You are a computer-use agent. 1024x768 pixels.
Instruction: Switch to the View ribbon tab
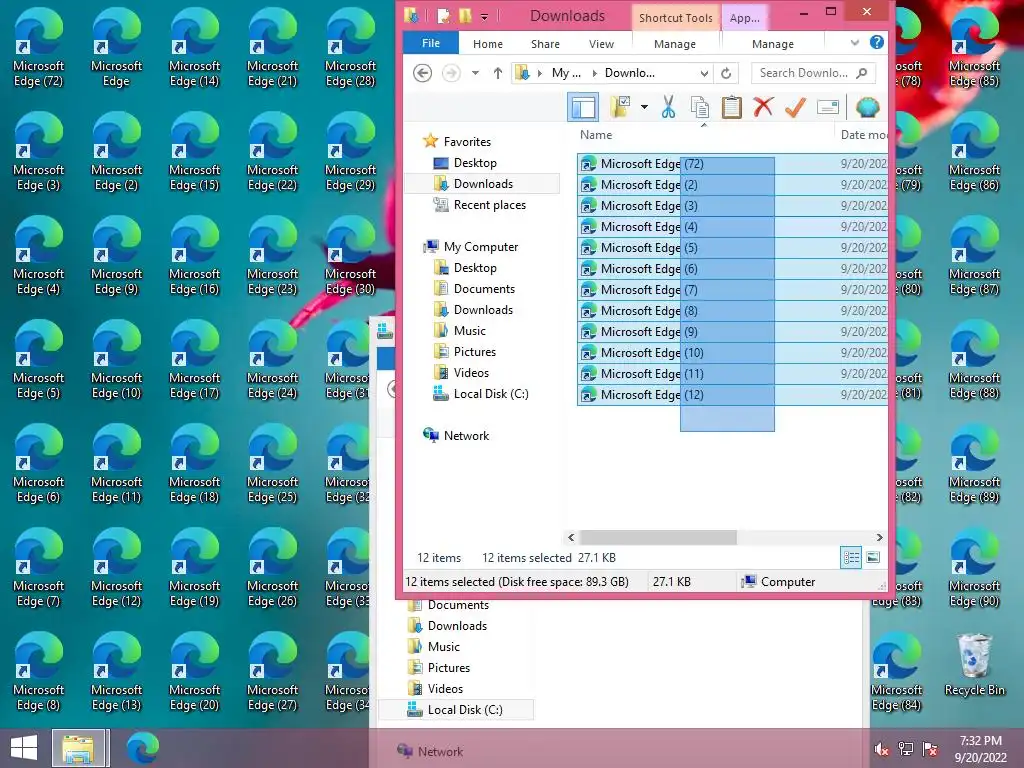point(601,44)
